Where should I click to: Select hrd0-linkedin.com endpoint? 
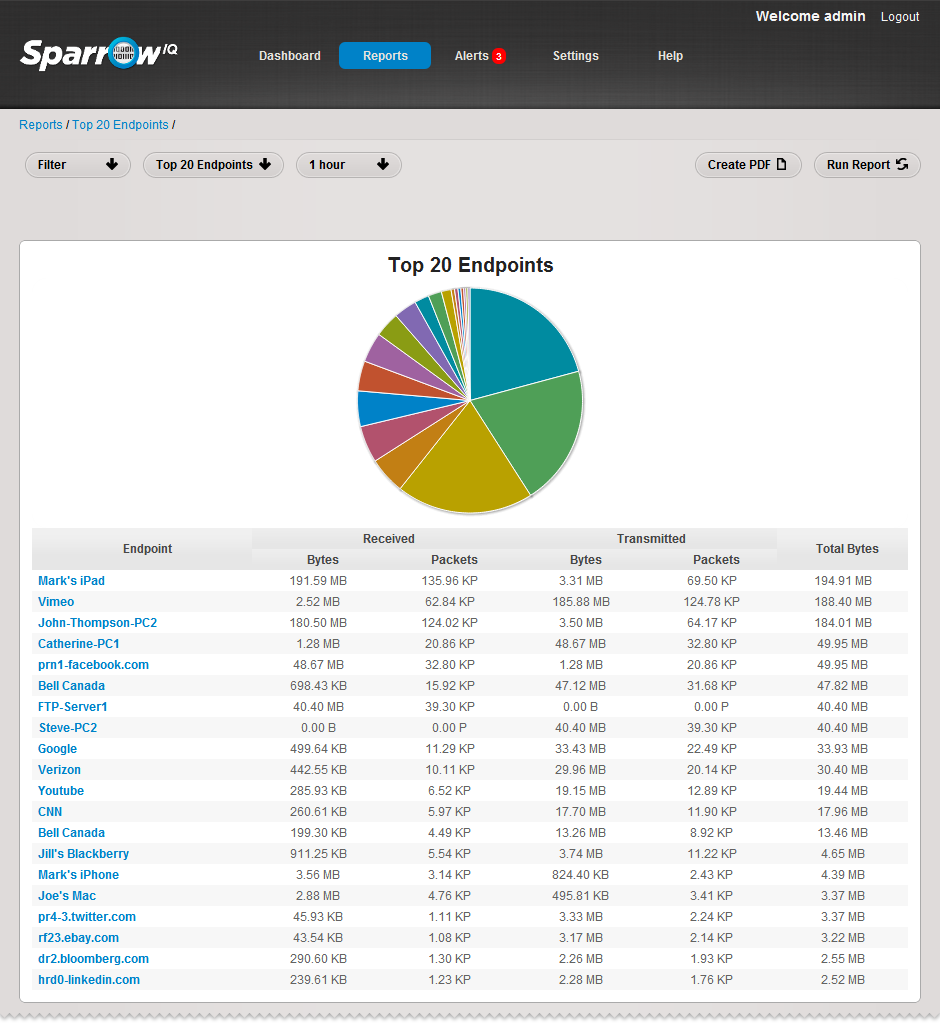[x=89, y=980]
